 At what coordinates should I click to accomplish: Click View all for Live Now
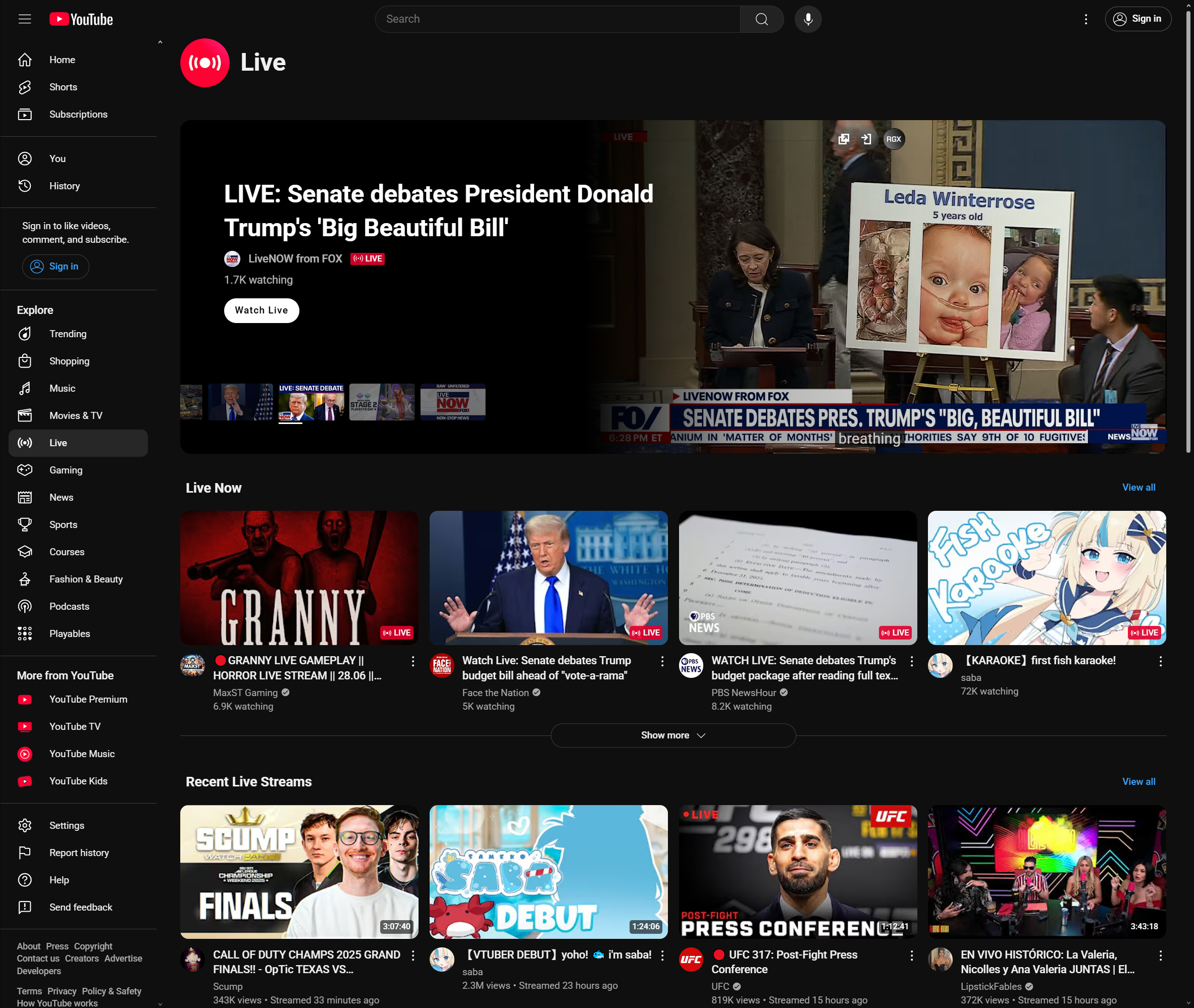click(1138, 488)
